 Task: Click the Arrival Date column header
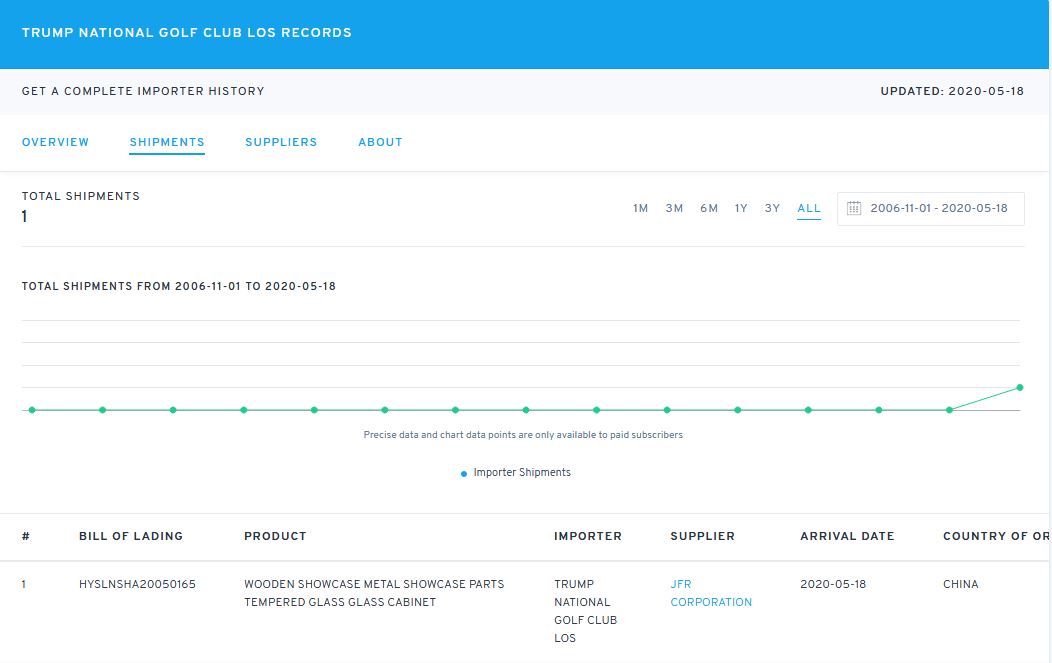click(847, 536)
